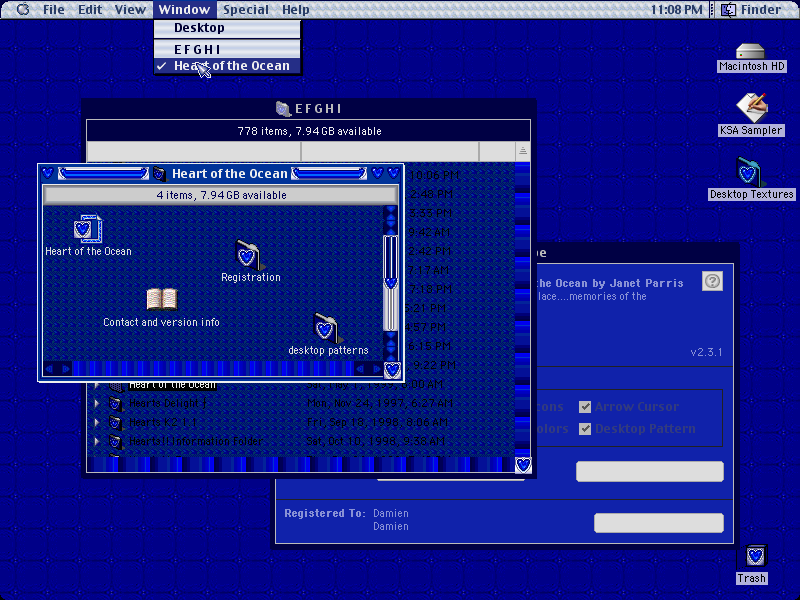Open the Special menu

click(245, 9)
